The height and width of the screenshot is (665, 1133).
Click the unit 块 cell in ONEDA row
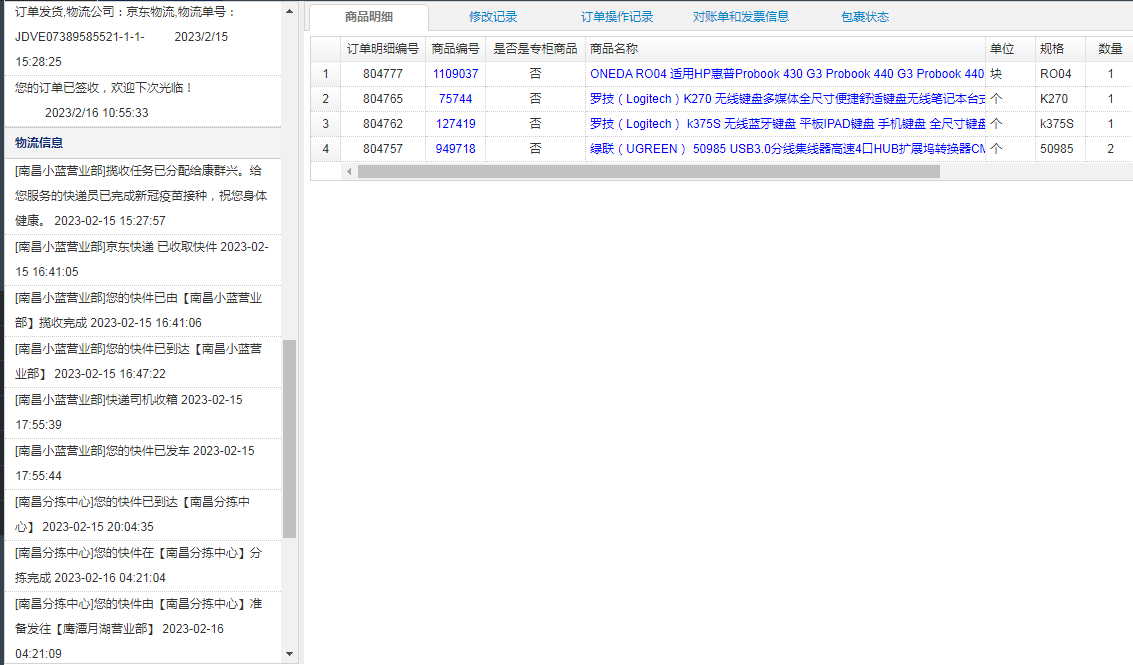point(1010,74)
